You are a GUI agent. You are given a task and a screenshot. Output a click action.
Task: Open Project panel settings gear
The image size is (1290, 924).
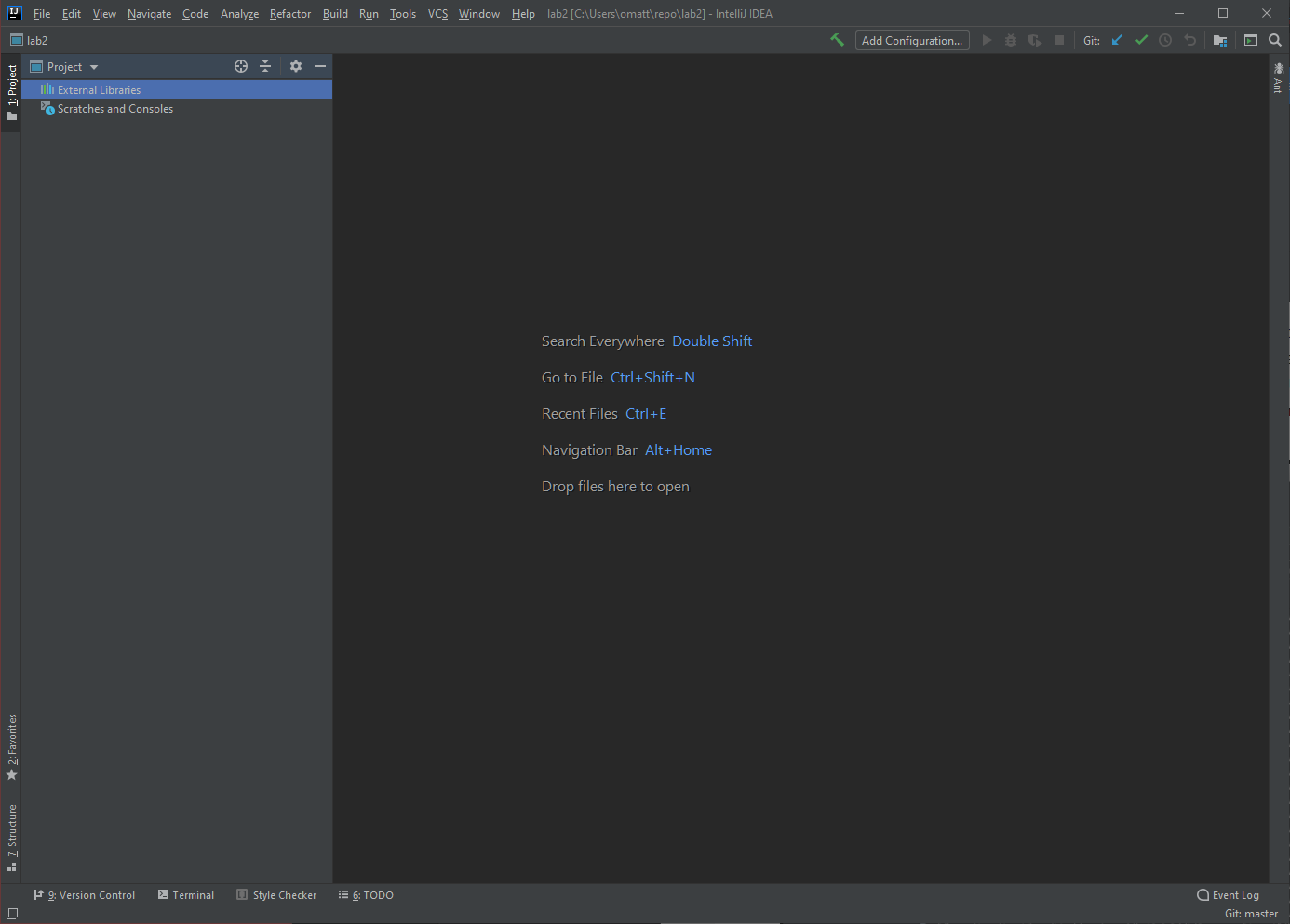pyautogui.click(x=295, y=66)
